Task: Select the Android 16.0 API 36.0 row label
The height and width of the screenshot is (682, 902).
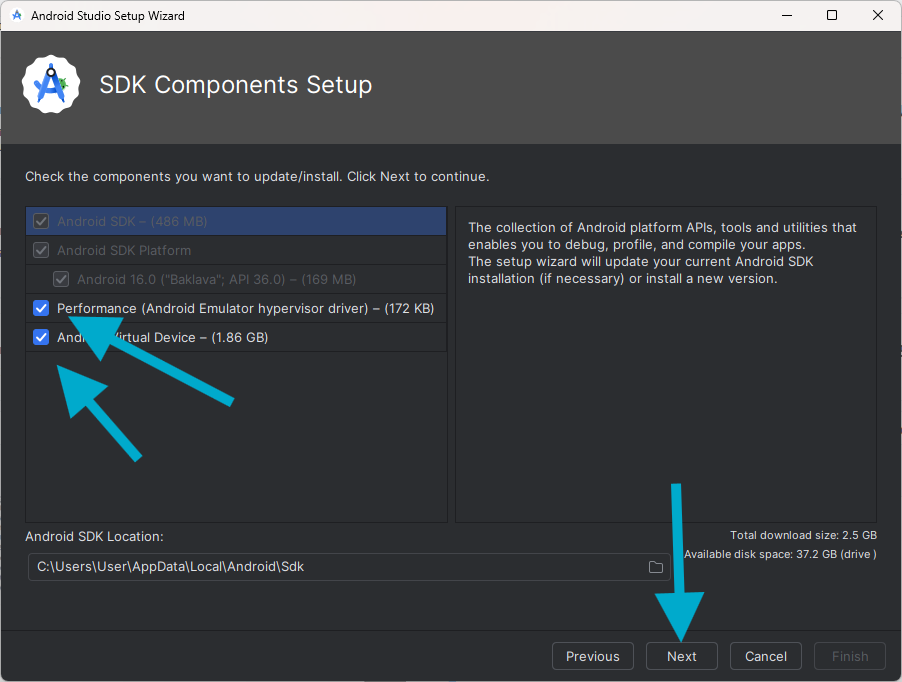Action: pos(216,279)
